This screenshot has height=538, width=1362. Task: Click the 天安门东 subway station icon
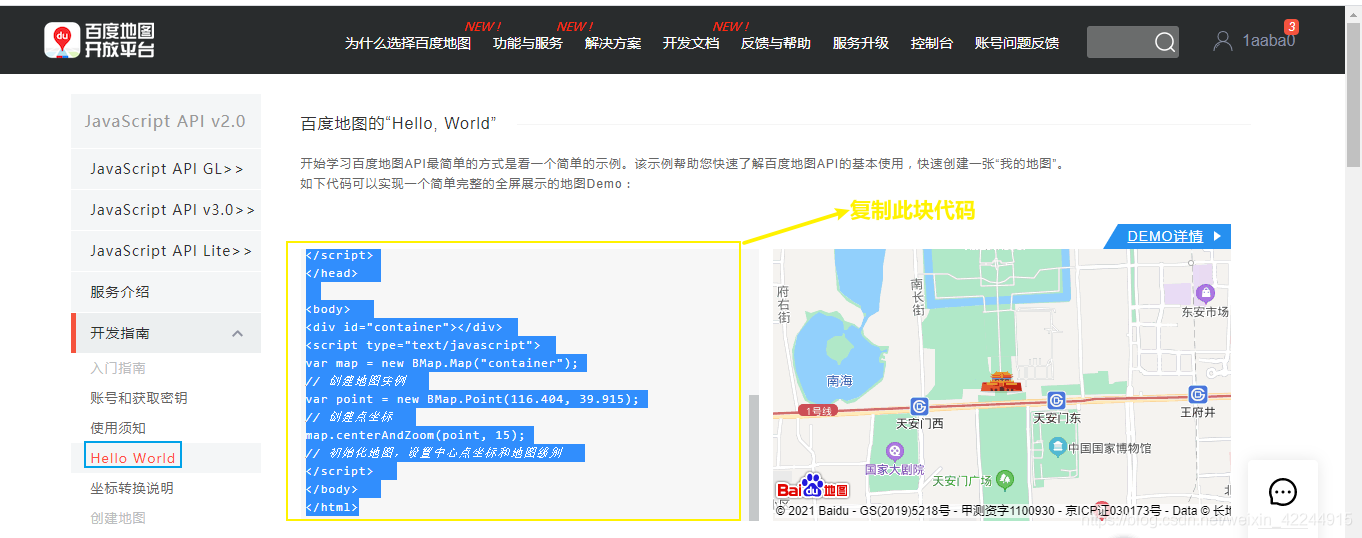1056,401
